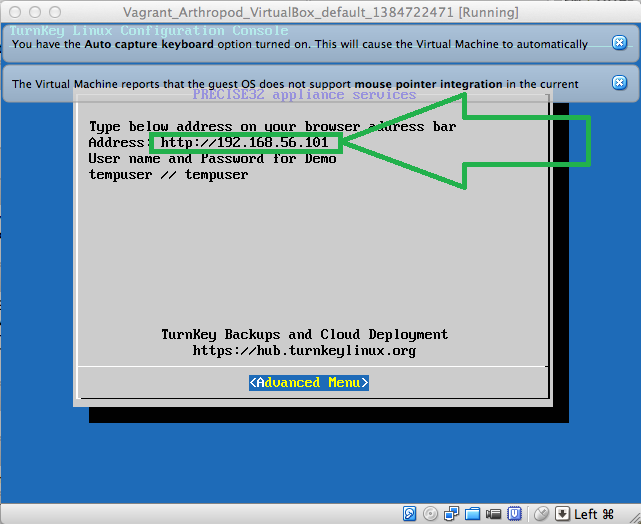
Task: Click the optical disc (CD) status icon
Action: pos(430,513)
